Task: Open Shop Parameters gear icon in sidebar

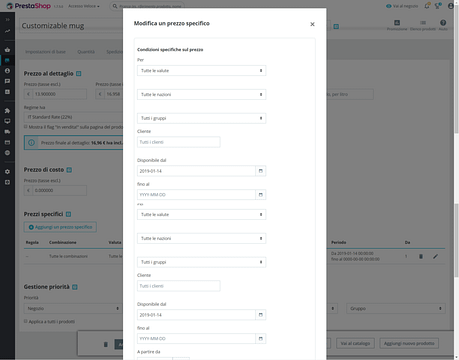Action: click(x=7, y=172)
